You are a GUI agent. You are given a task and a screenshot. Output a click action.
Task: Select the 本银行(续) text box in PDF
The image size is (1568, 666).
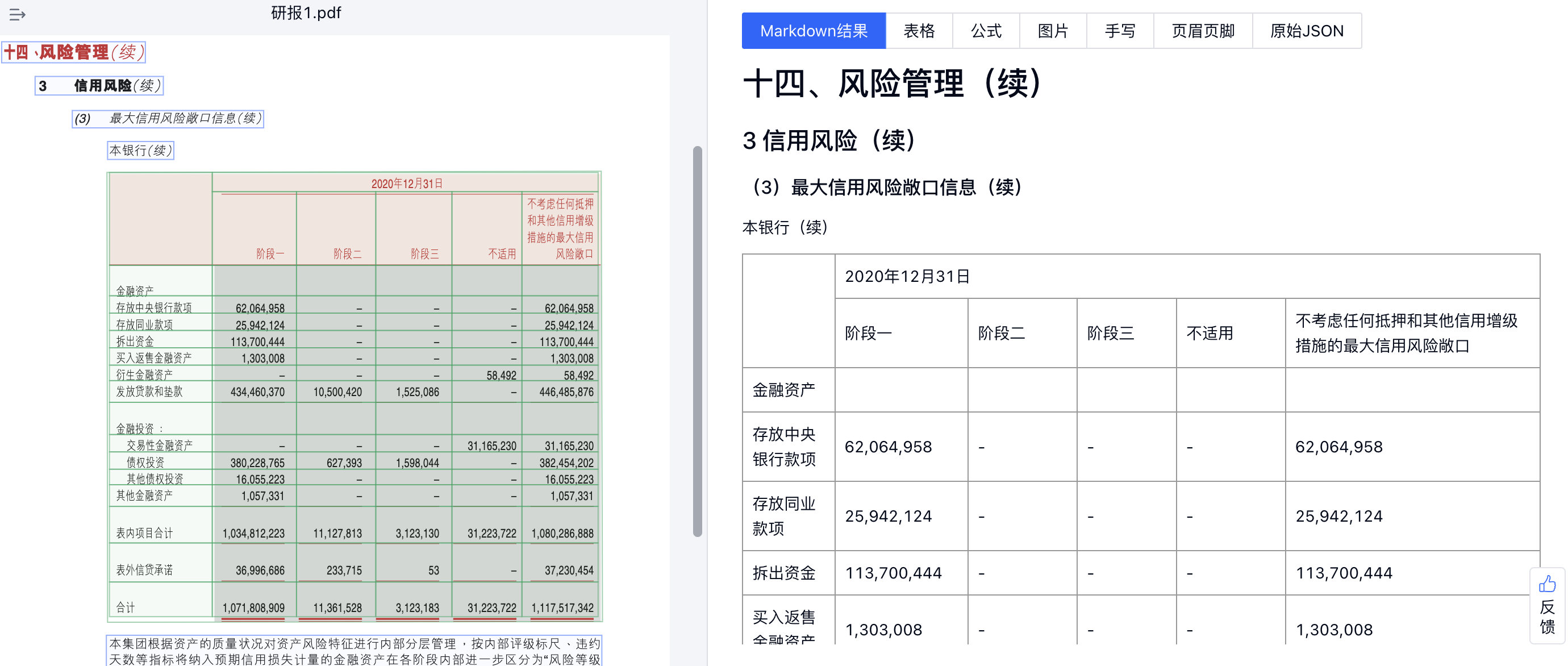141,151
